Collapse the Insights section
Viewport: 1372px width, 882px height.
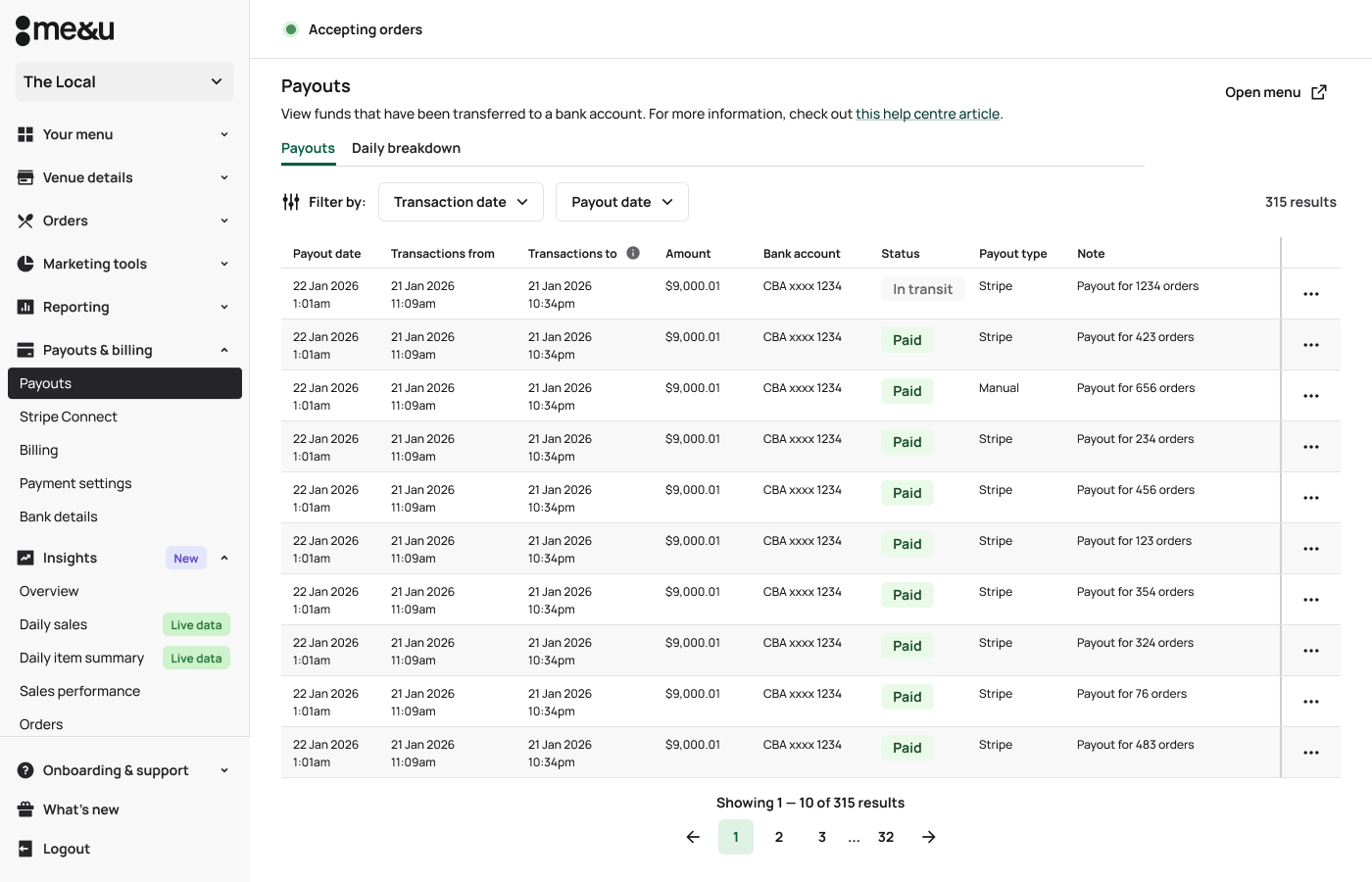(x=223, y=558)
